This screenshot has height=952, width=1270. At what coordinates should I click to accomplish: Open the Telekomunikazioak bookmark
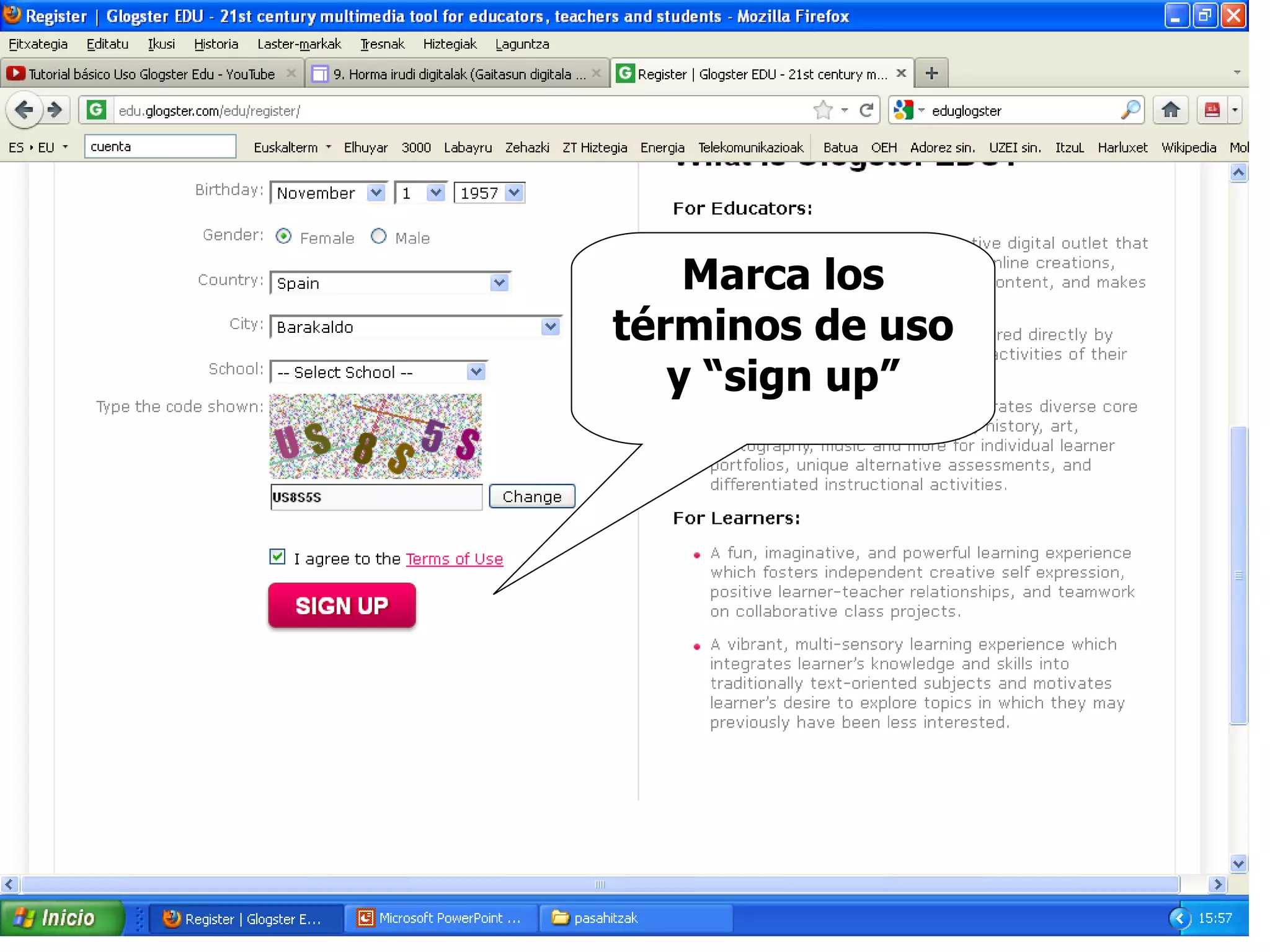[750, 147]
